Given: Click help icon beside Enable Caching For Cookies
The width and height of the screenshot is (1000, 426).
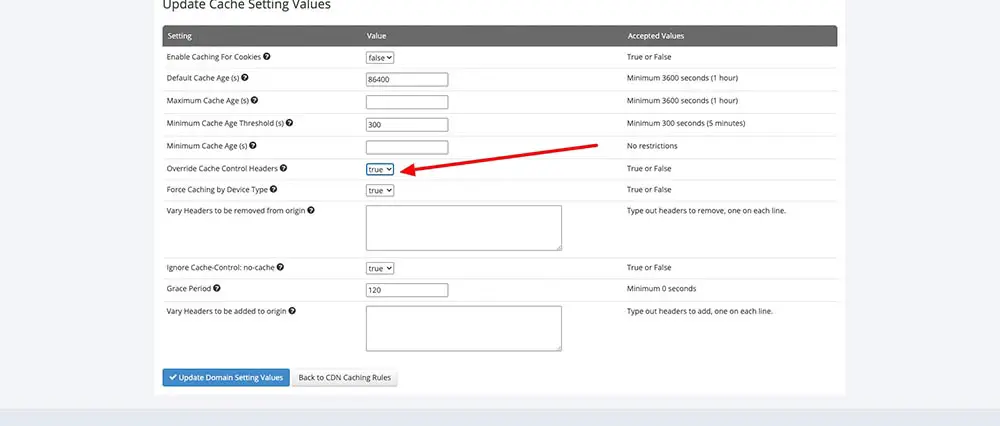Looking at the screenshot, I should click(x=267, y=56).
